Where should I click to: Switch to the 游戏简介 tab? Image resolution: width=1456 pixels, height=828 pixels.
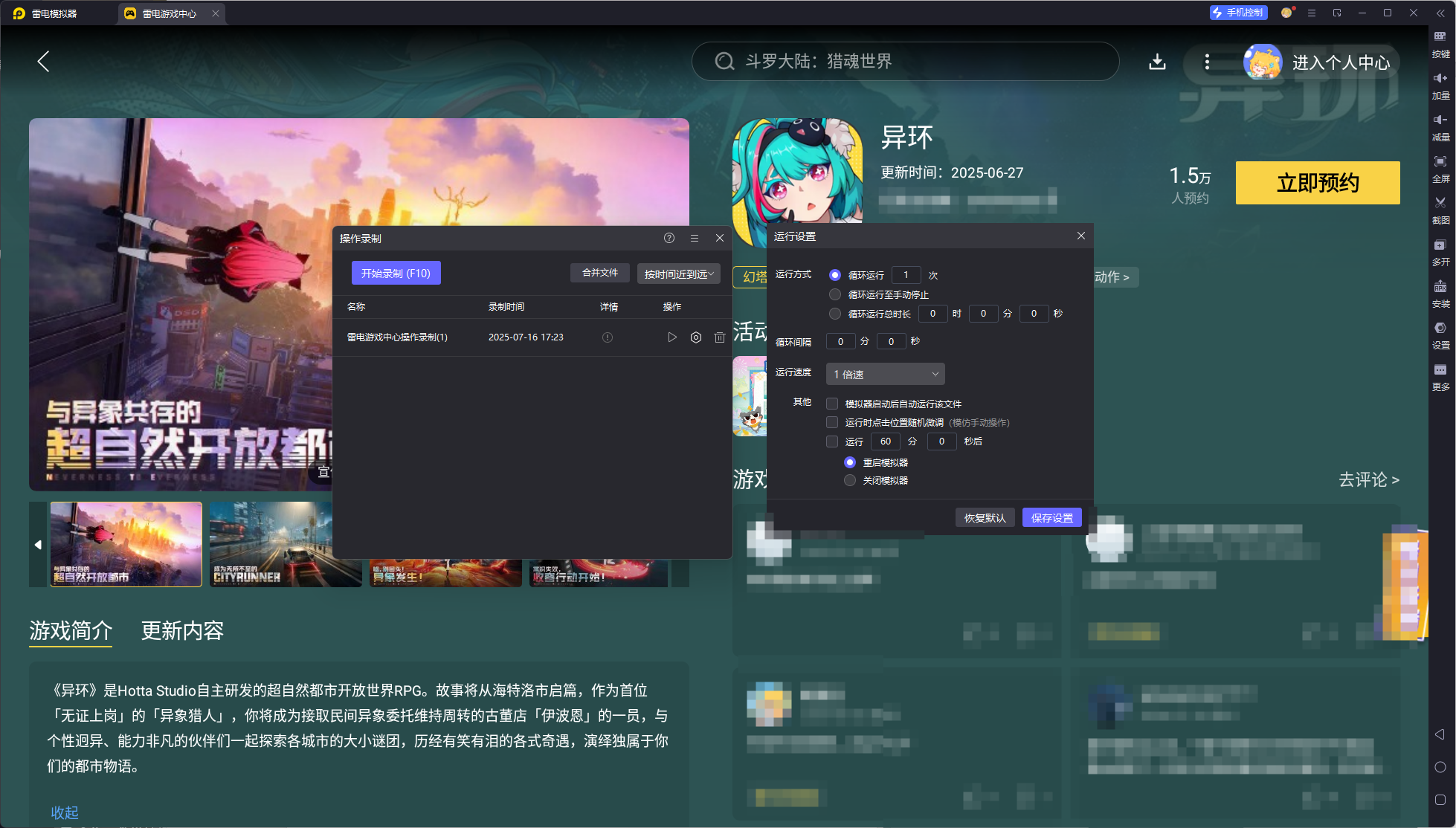(x=71, y=631)
